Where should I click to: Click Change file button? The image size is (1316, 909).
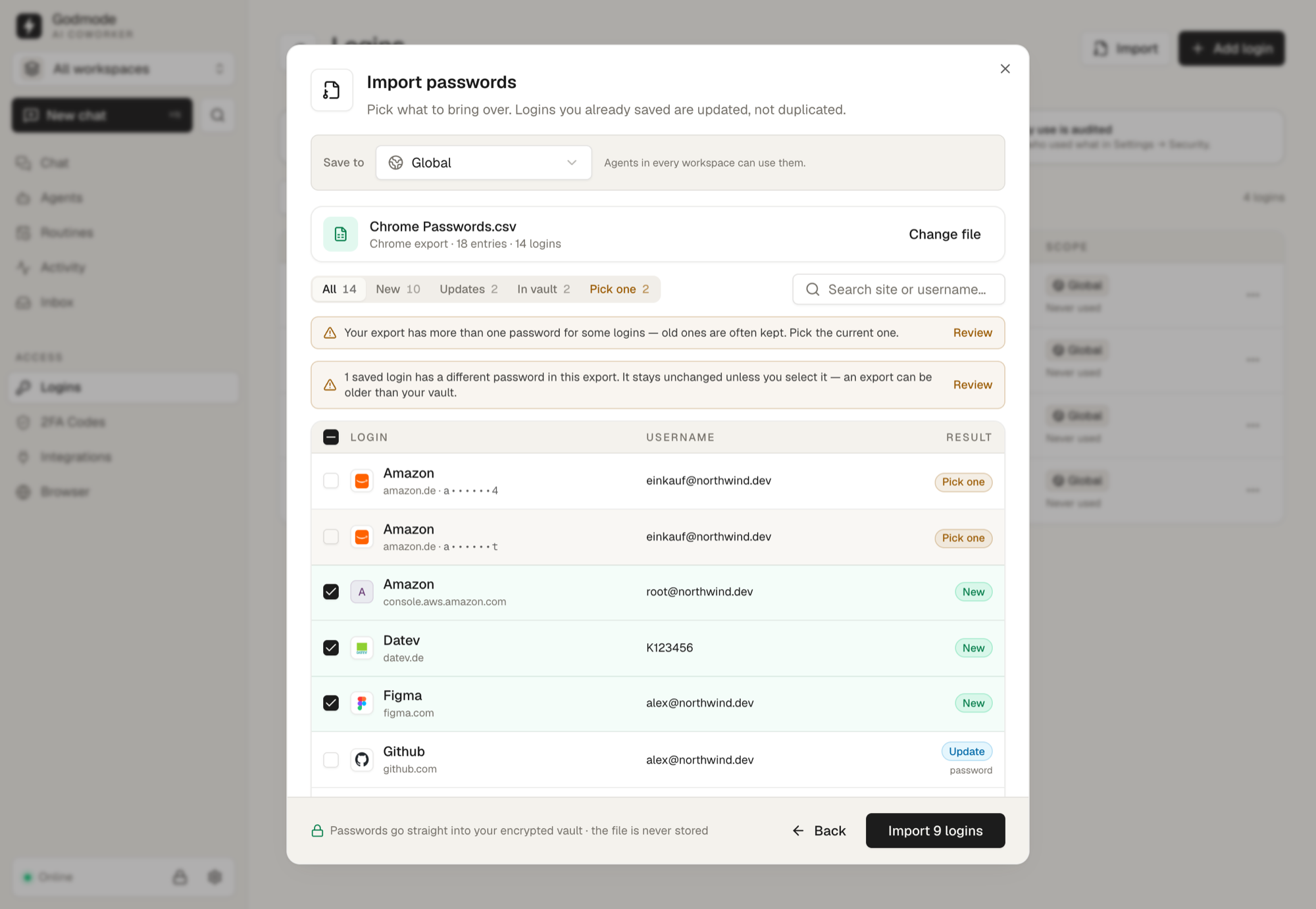tap(944, 234)
